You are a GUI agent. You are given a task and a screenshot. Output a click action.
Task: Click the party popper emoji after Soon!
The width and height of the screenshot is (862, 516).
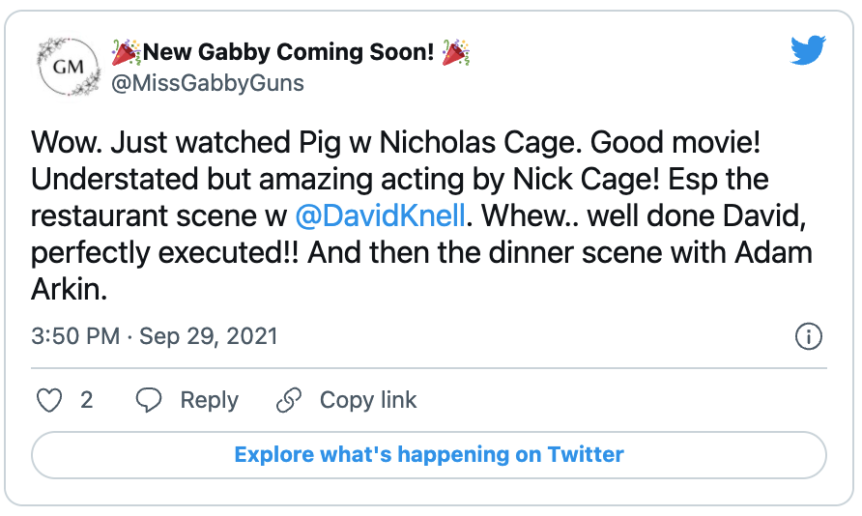click(x=456, y=53)
